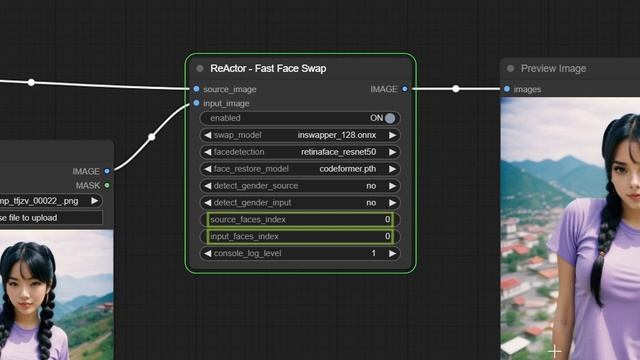
Task: Click the console_log_level value field
Action: click(x=300, y=253)
